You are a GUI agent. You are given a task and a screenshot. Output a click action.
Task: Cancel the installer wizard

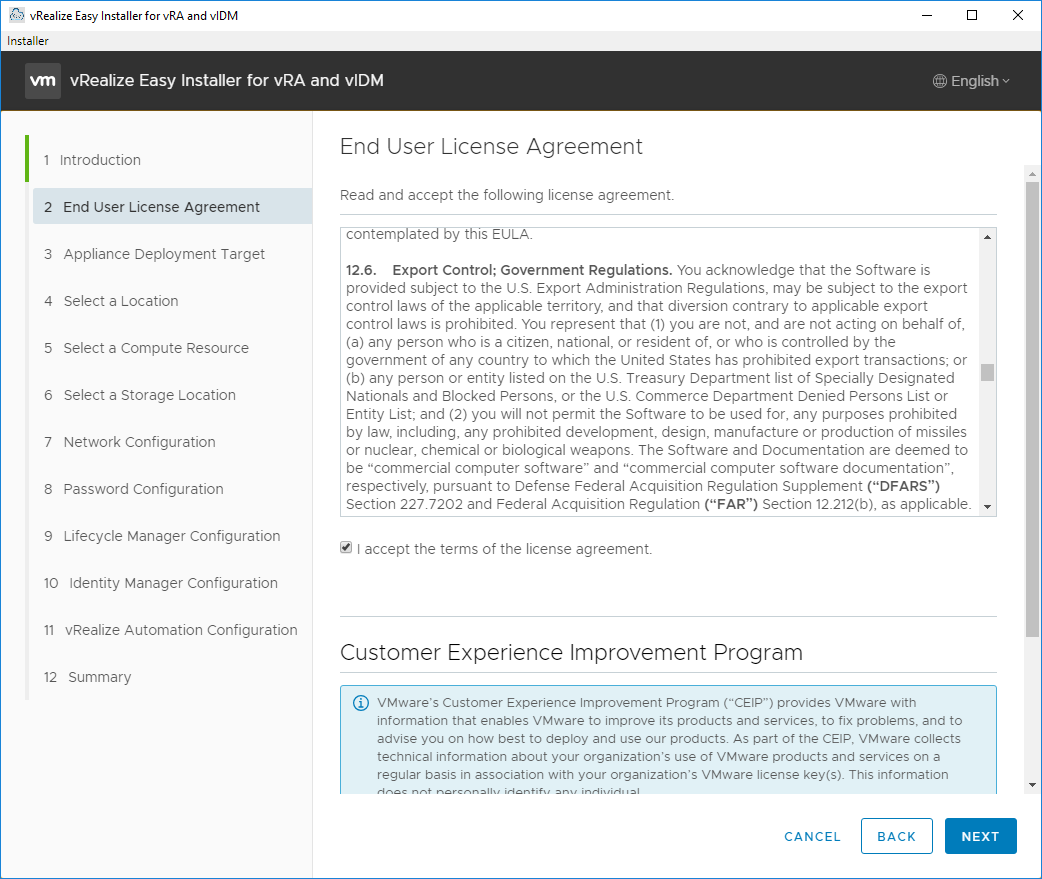tap(812, 836)
